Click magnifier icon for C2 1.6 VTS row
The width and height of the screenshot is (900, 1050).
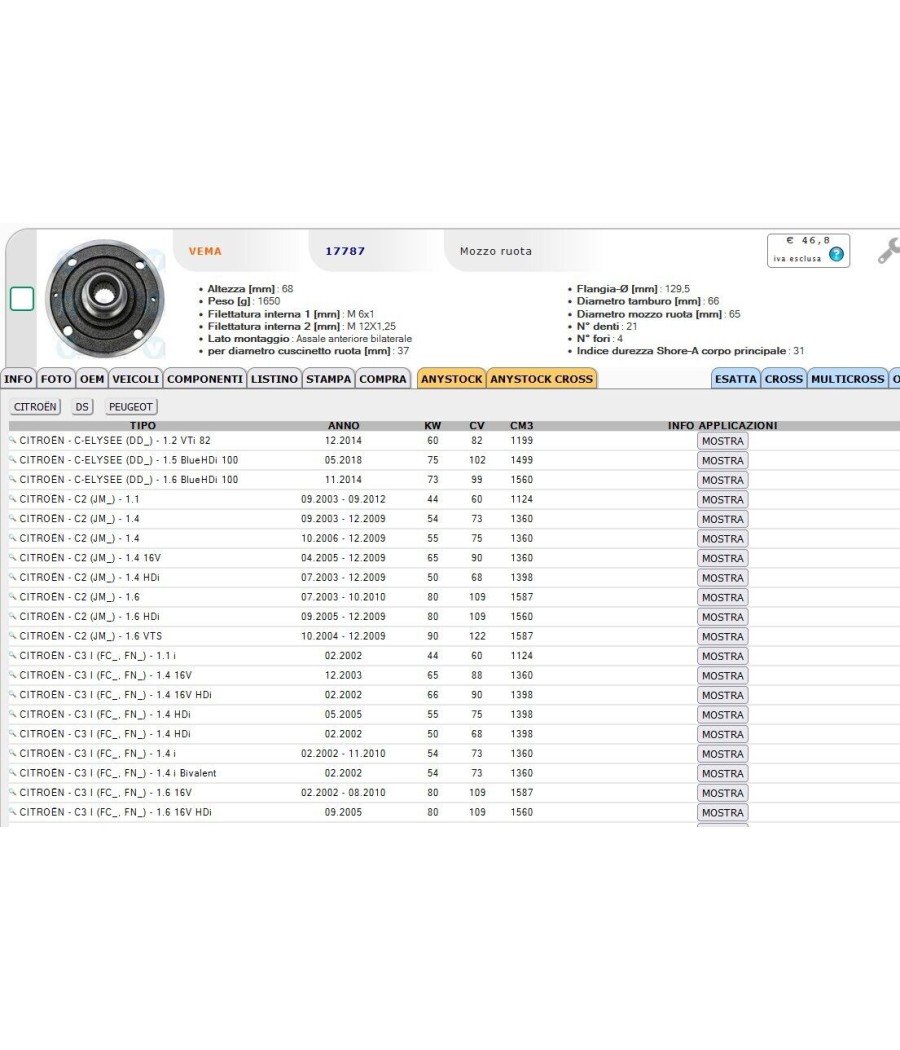12,635
